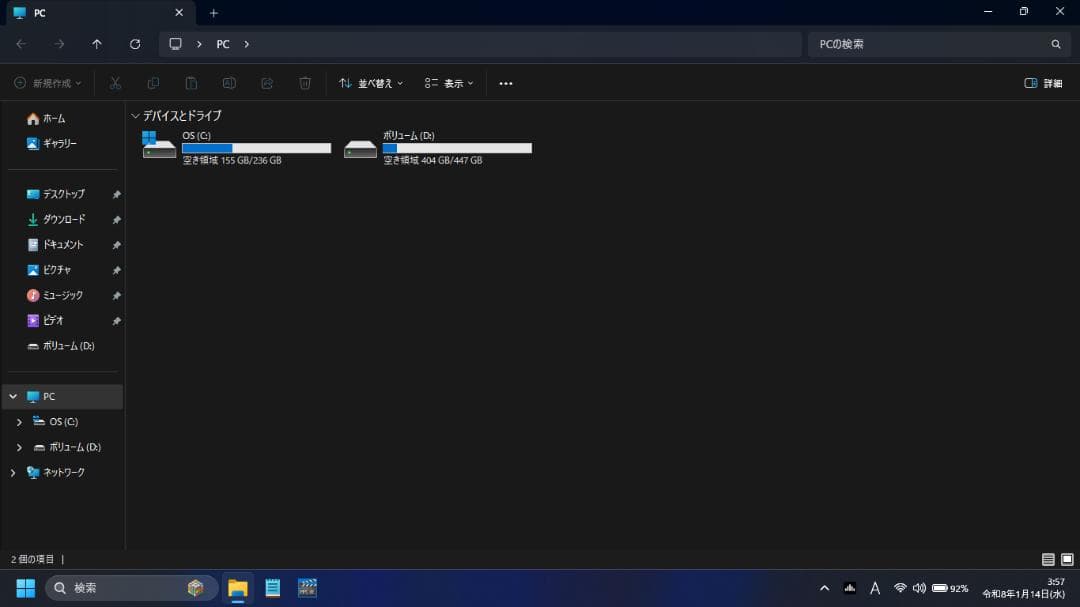Click the Delete (trash) icon

(x=305, y=83)
